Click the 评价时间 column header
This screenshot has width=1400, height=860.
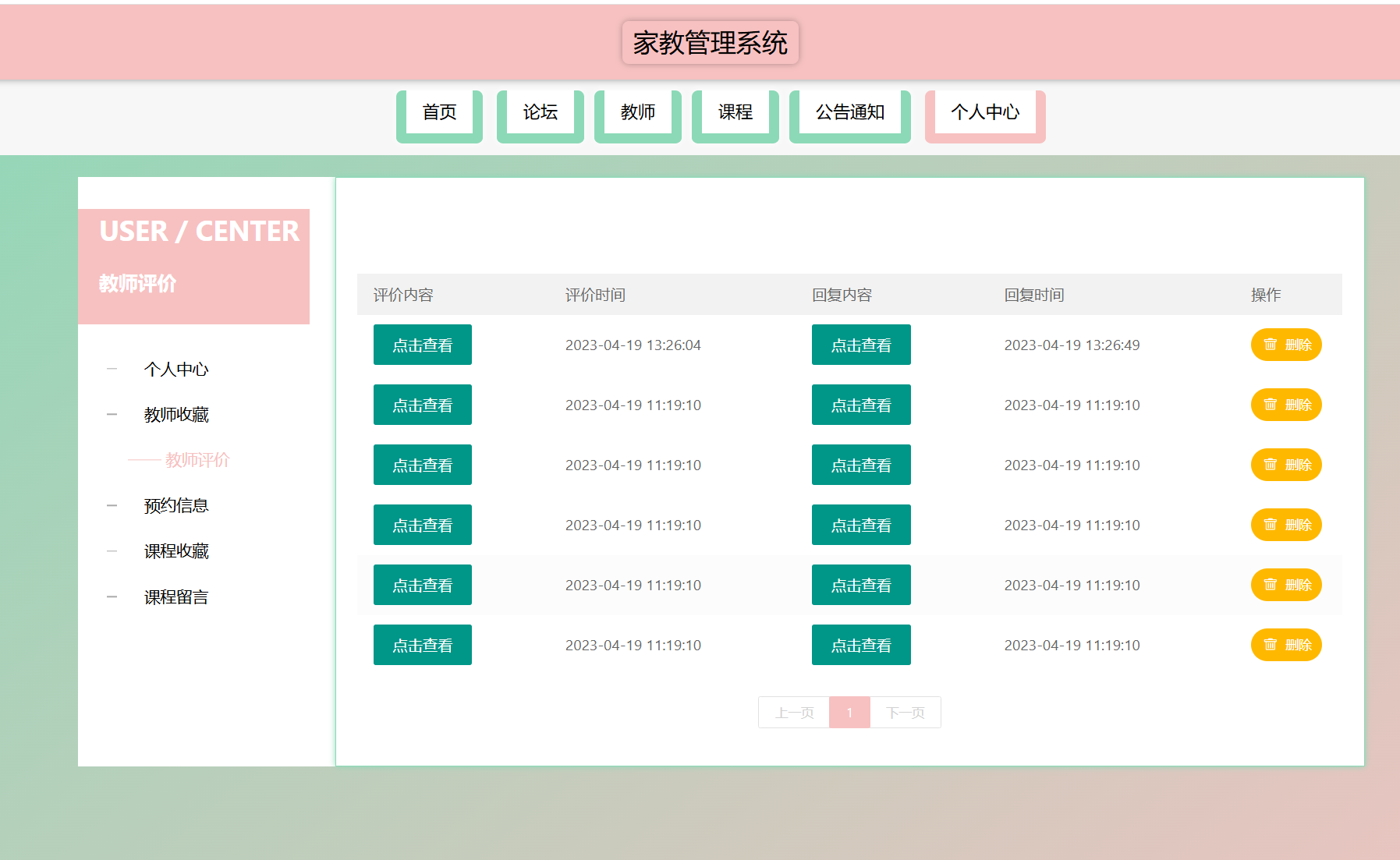coord(595,295)
